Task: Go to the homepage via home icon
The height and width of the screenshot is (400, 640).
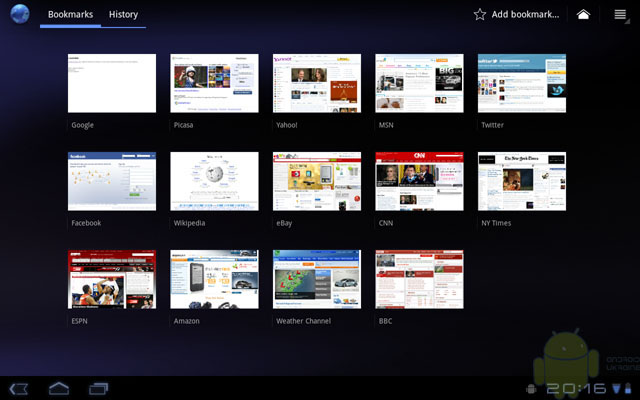Action: click(x=583, y=14)
